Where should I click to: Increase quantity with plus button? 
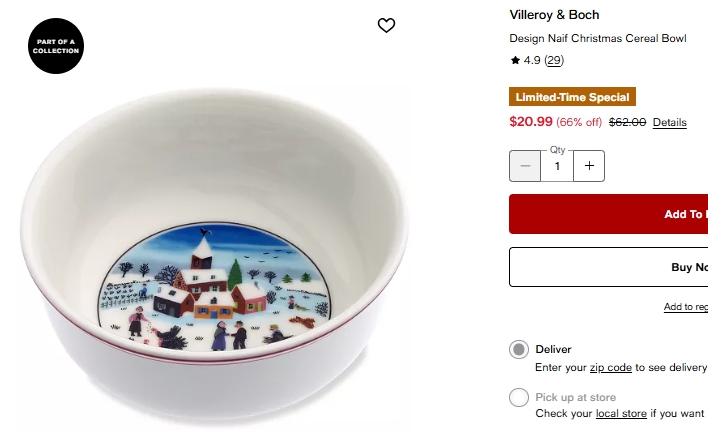click(589, 166)
